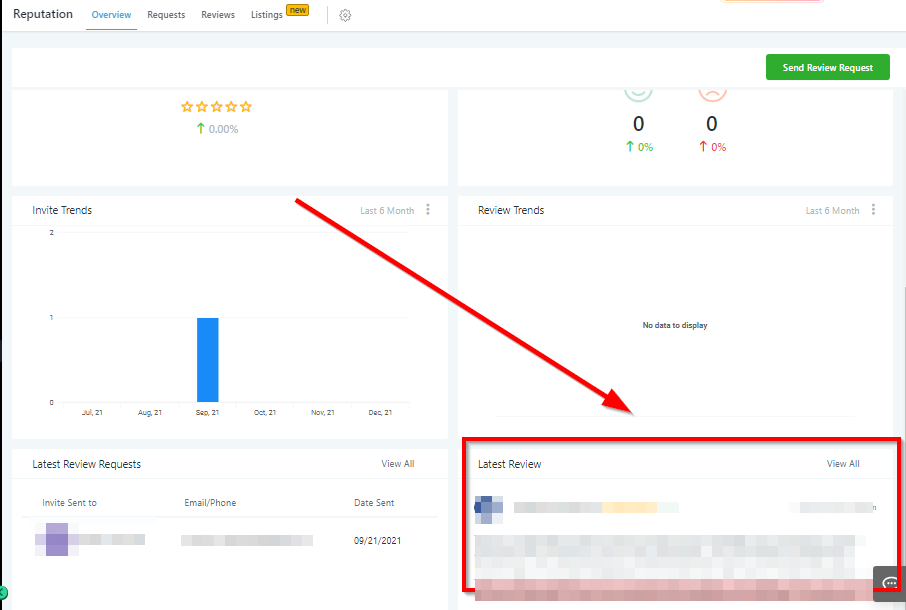Click the blue Sep, 21 chart bar
The image size is (906, 610).
[207, 360]
